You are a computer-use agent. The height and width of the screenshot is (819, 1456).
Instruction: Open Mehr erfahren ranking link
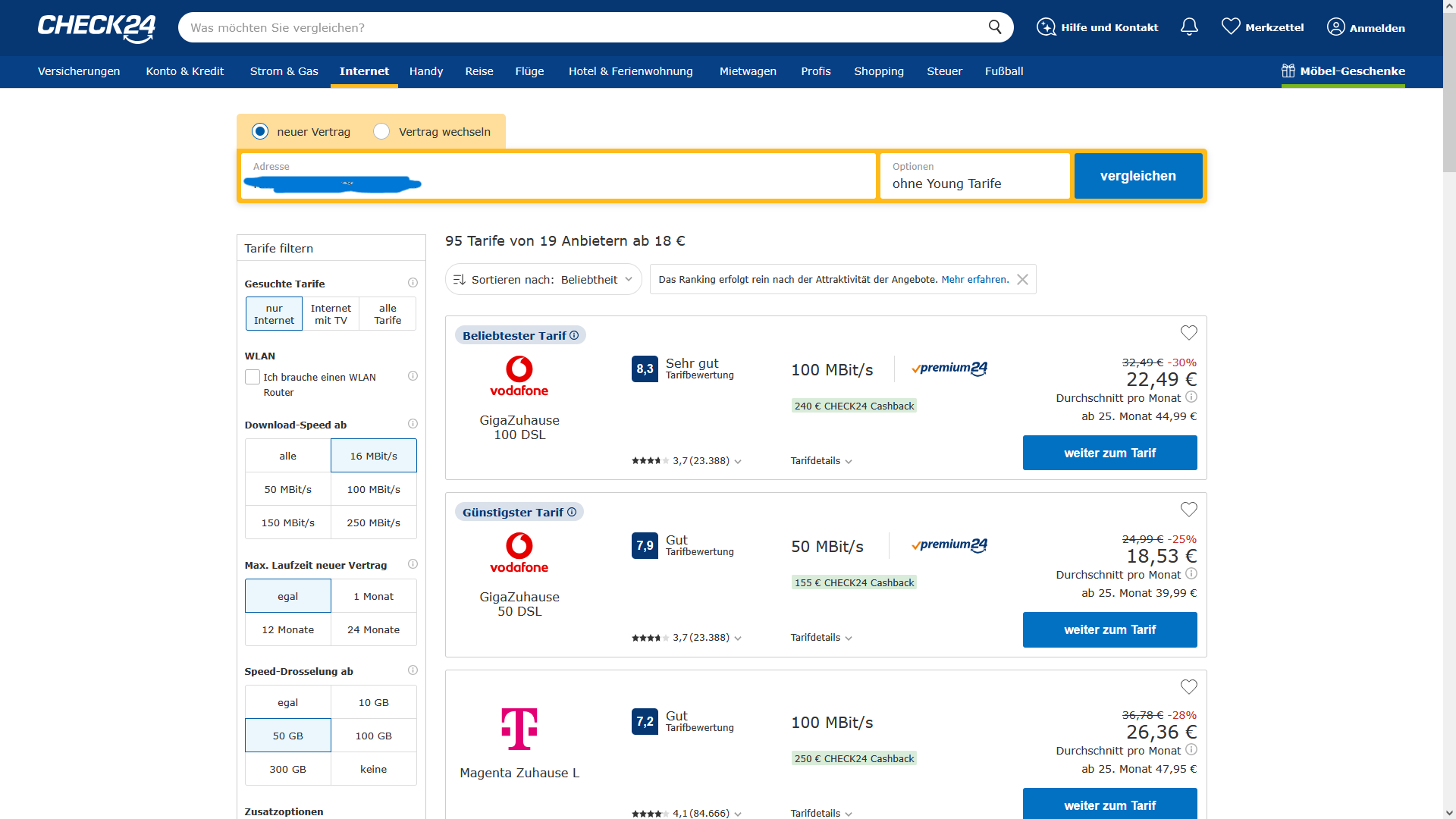pos(974,279)
